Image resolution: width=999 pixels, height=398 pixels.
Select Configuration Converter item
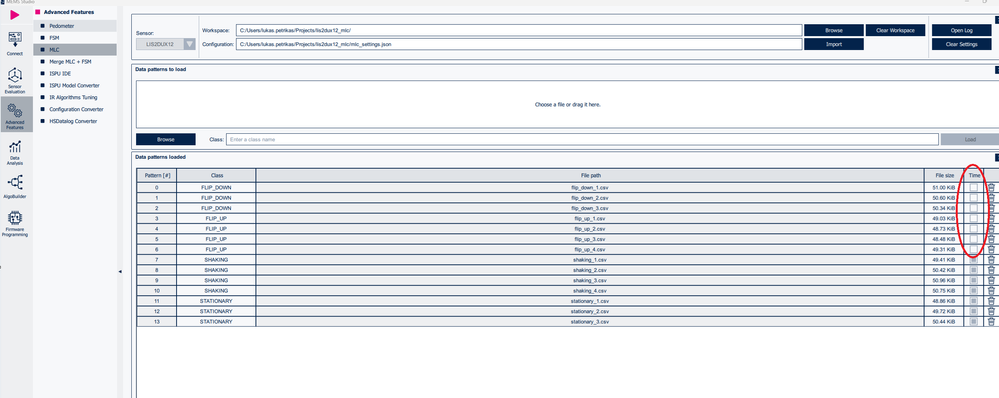pos(75,109)
